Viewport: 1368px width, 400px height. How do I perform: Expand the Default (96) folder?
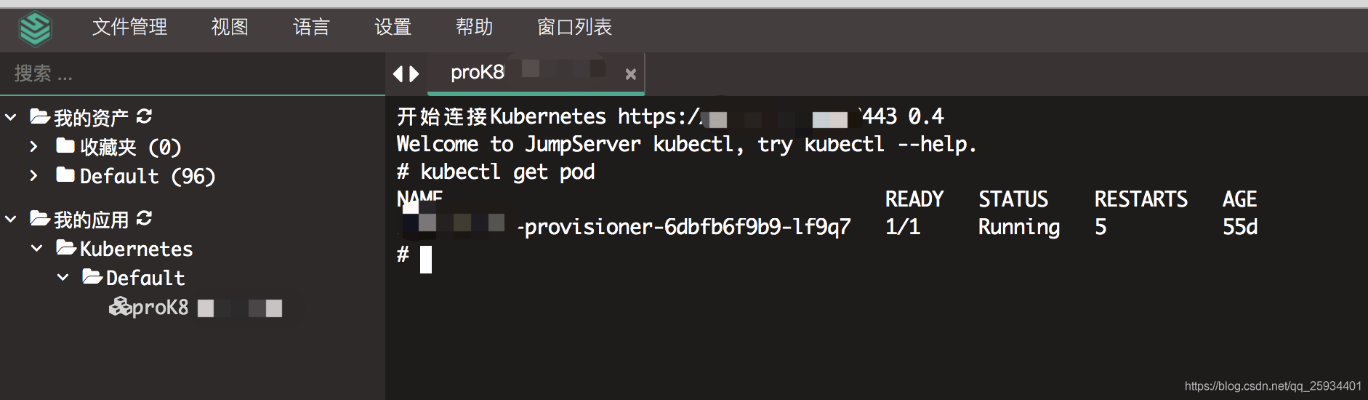(34, 176)
